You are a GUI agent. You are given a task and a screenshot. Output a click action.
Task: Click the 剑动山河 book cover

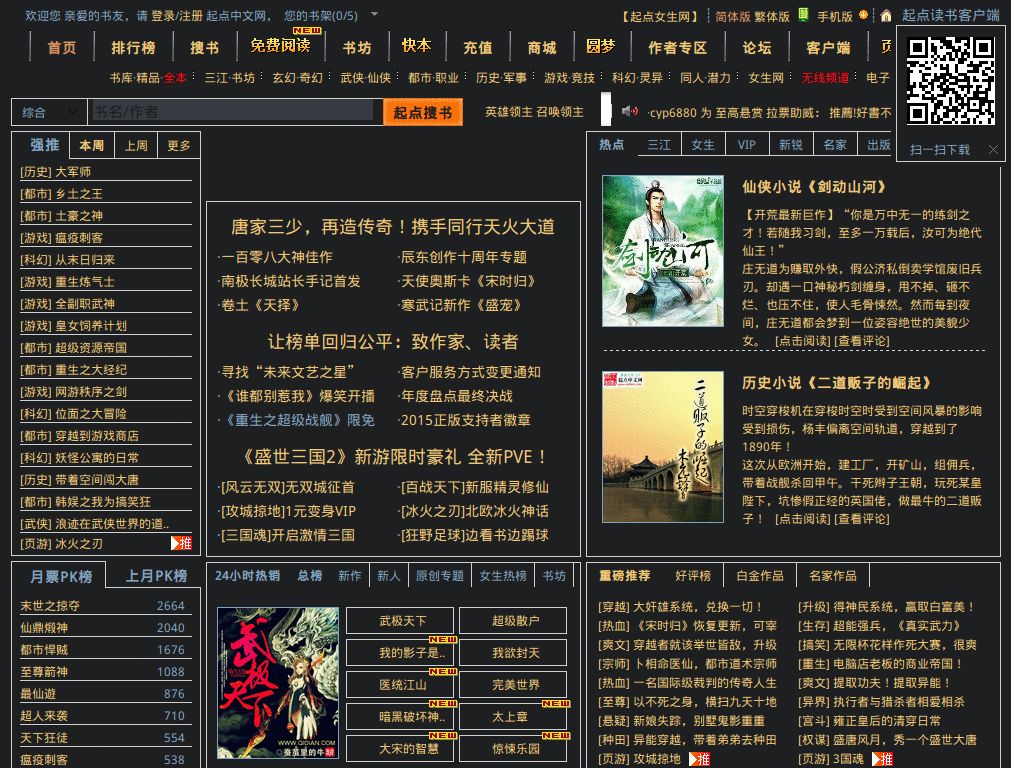[x=663, y=251]
